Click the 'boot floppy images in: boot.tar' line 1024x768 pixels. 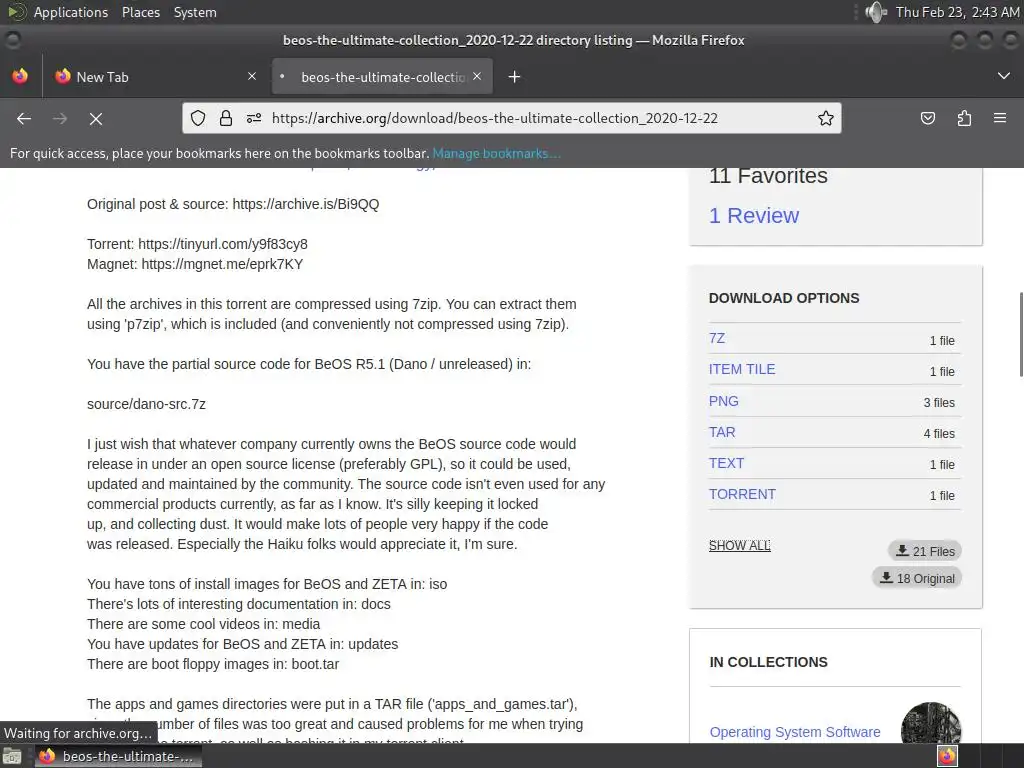(213, 664)
